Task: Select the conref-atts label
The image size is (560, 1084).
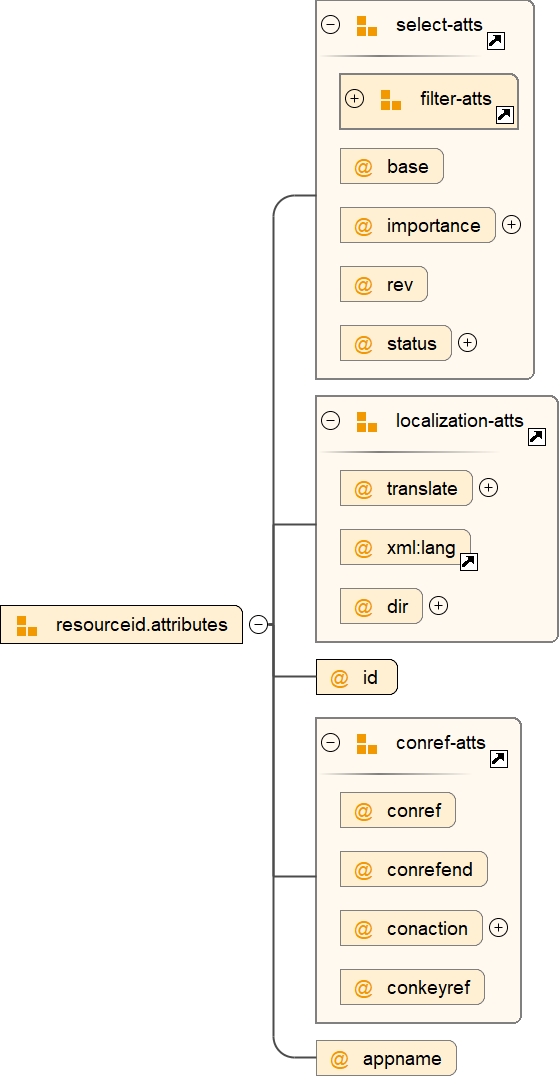Action: point(440,742)
